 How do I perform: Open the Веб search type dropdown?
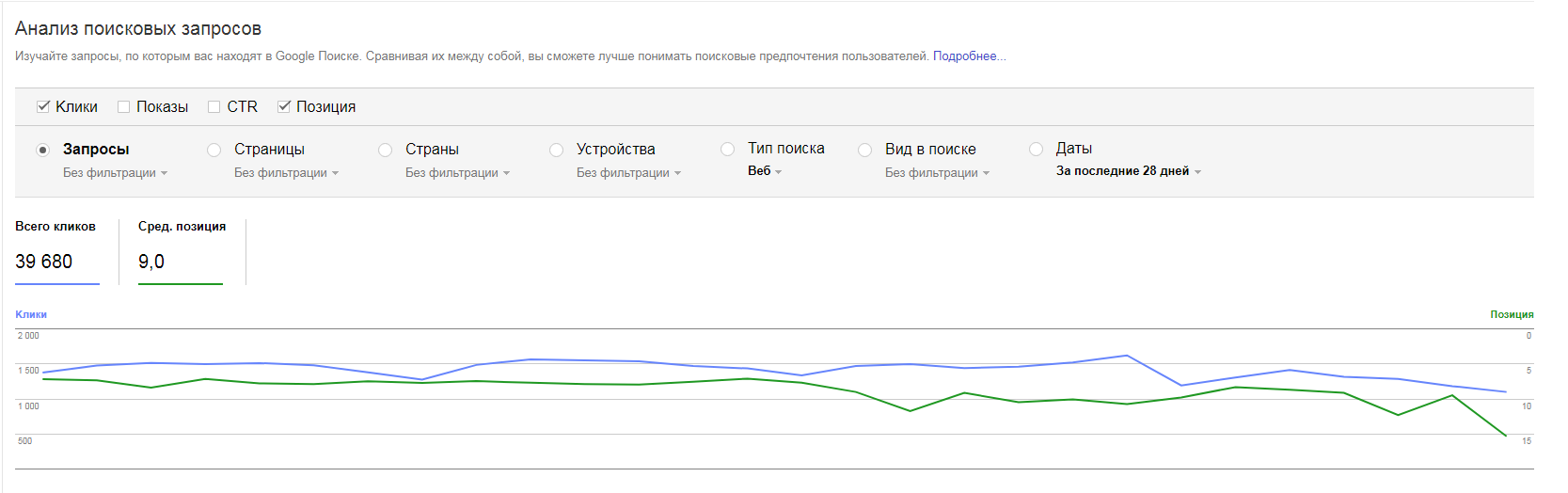coord(765,171)
